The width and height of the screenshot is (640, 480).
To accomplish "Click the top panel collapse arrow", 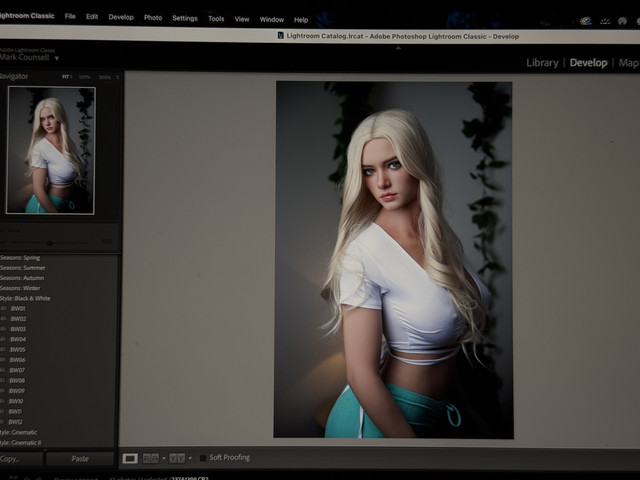I will point(398,48).
